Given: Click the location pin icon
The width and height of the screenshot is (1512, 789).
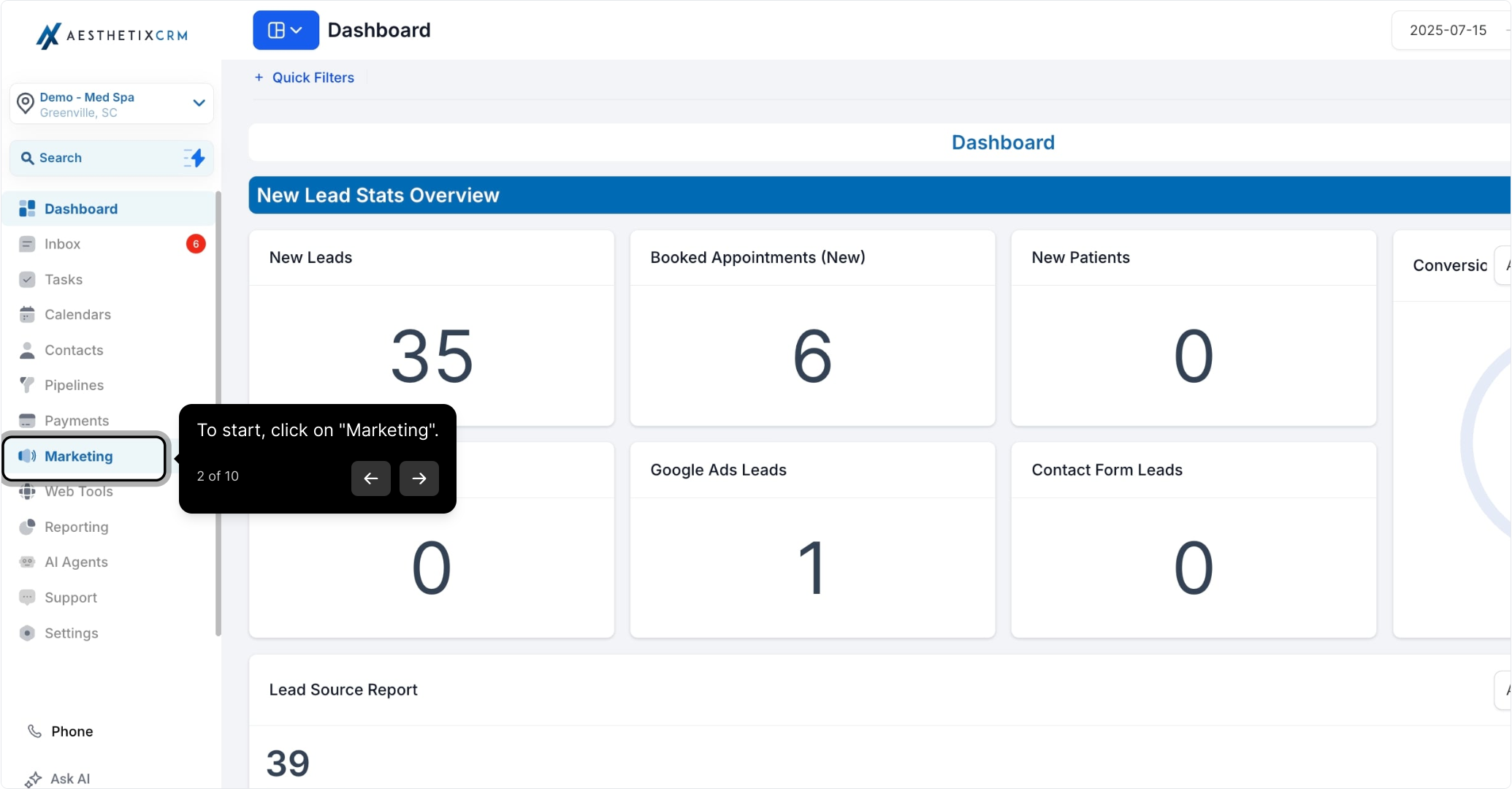Looking at the screenshot, I should (x=26, y=104).
